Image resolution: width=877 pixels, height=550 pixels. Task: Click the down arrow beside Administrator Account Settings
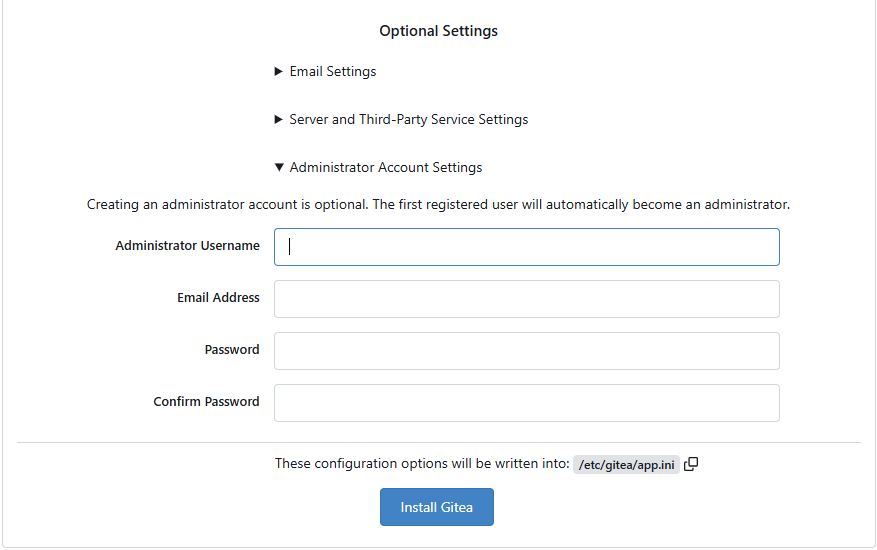tap(279, 168)
